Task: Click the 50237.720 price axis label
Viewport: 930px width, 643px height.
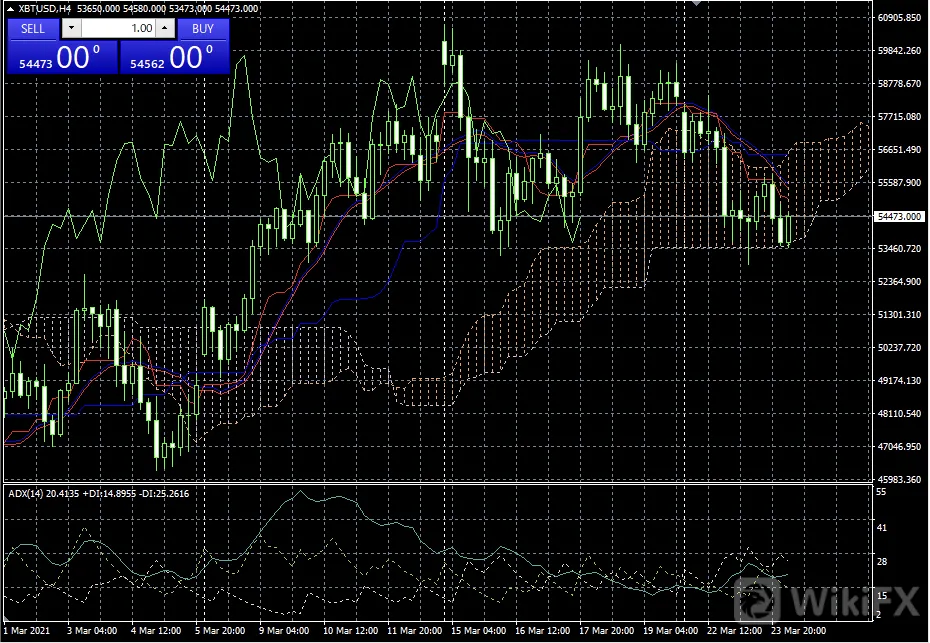Action: [899, 348]
